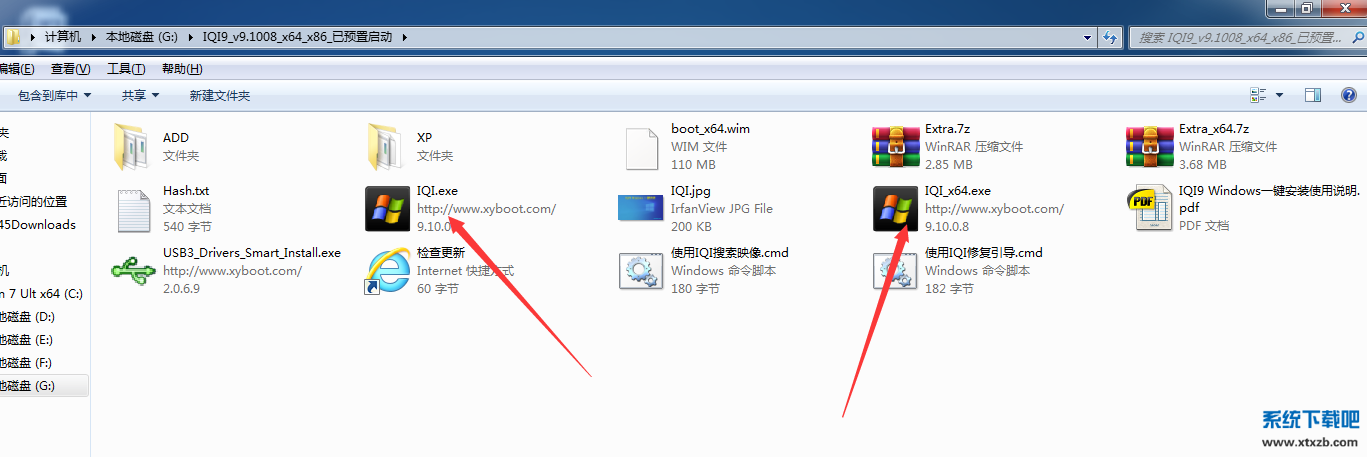Select the IQI.jpg image thumbnail
This screenshot has height=457, width=1367.
pyautogui.click(x=642, y=209)
